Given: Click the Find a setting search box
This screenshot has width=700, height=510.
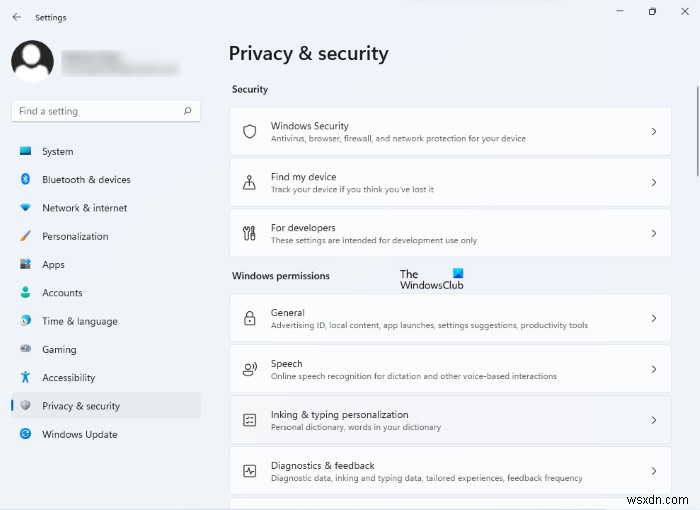Looking at the screenshot, I should tap(95, 111).
